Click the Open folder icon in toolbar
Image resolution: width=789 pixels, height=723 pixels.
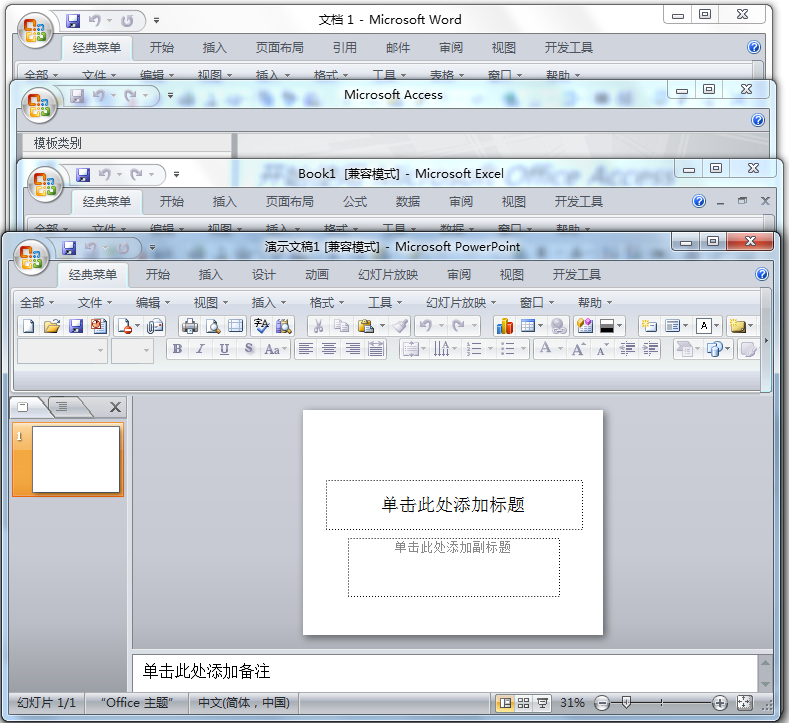(52, 326)
